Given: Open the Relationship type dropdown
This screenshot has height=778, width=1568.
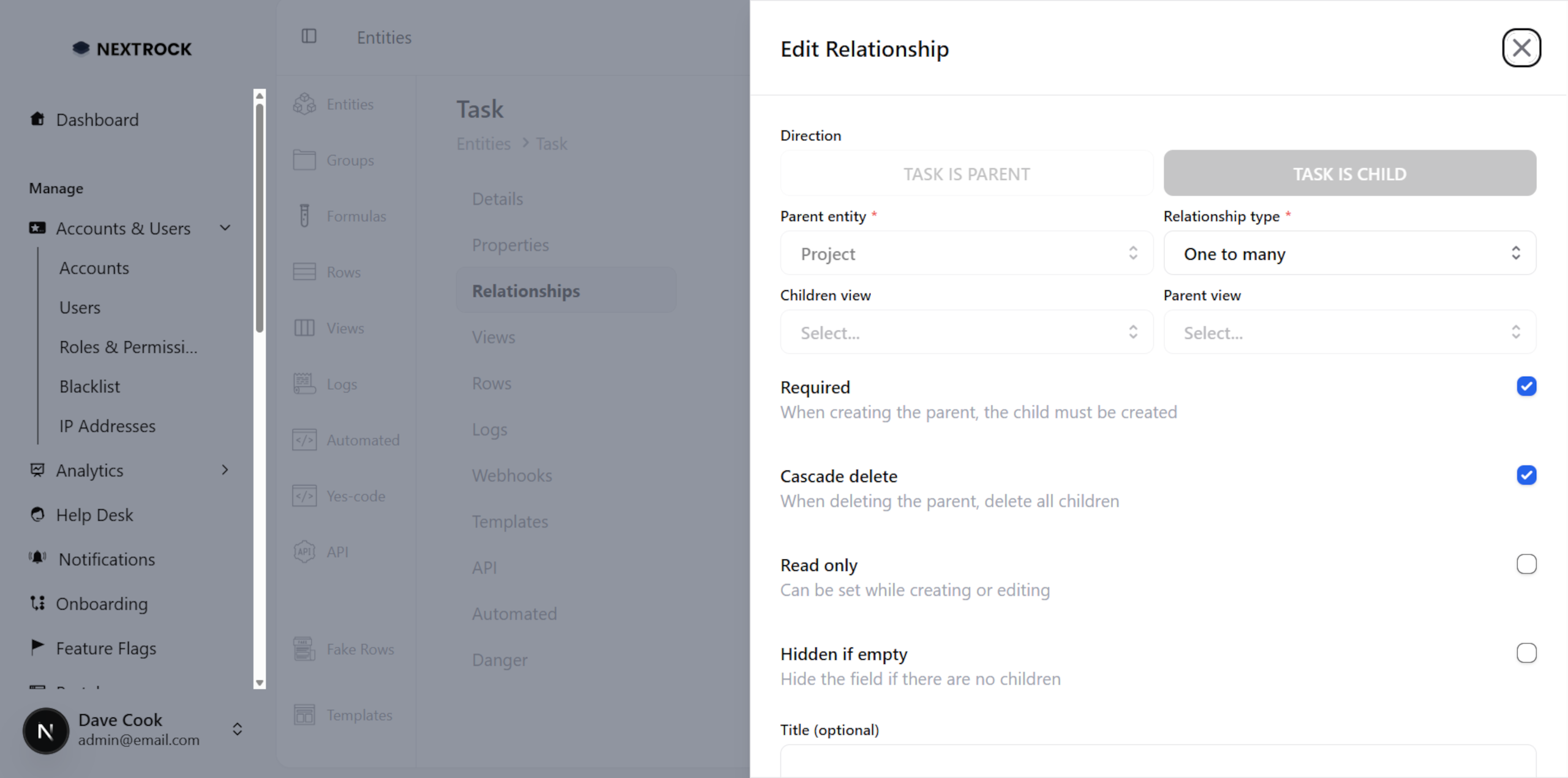Looking at the screenshot, I should pos(1349,253).
